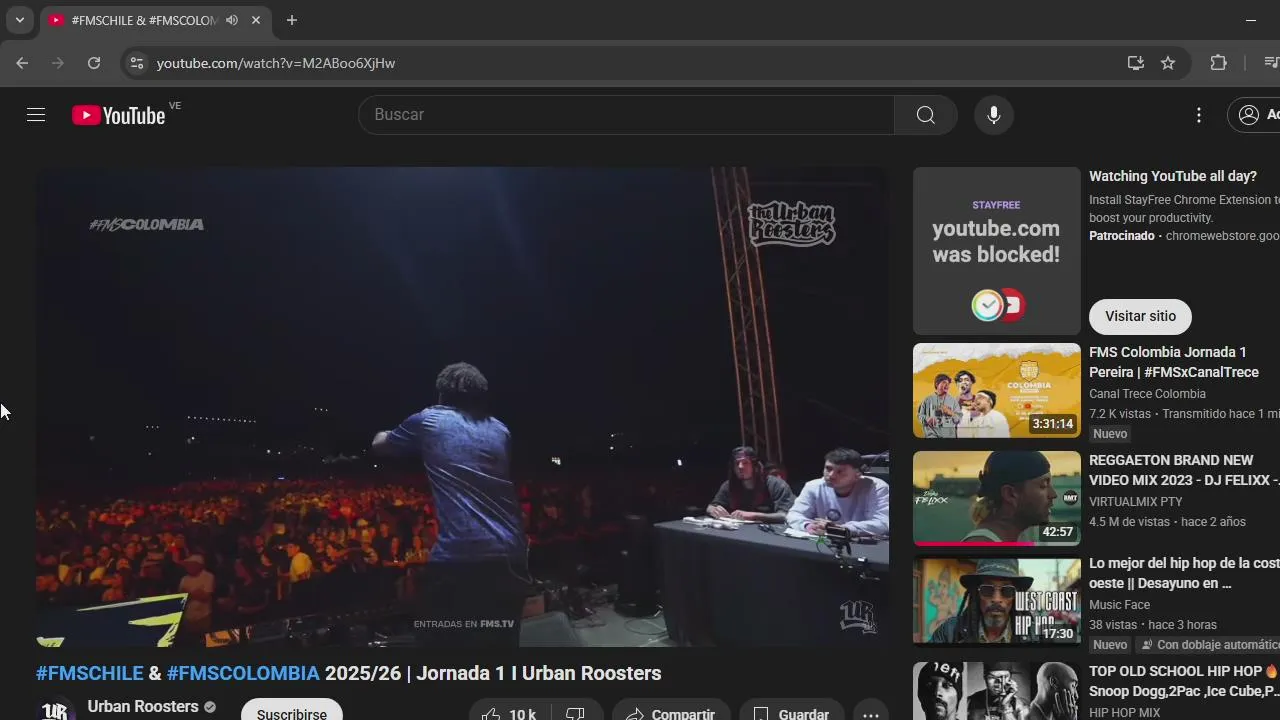
Task: View site information icon in address bar
Action: [137, 63]
